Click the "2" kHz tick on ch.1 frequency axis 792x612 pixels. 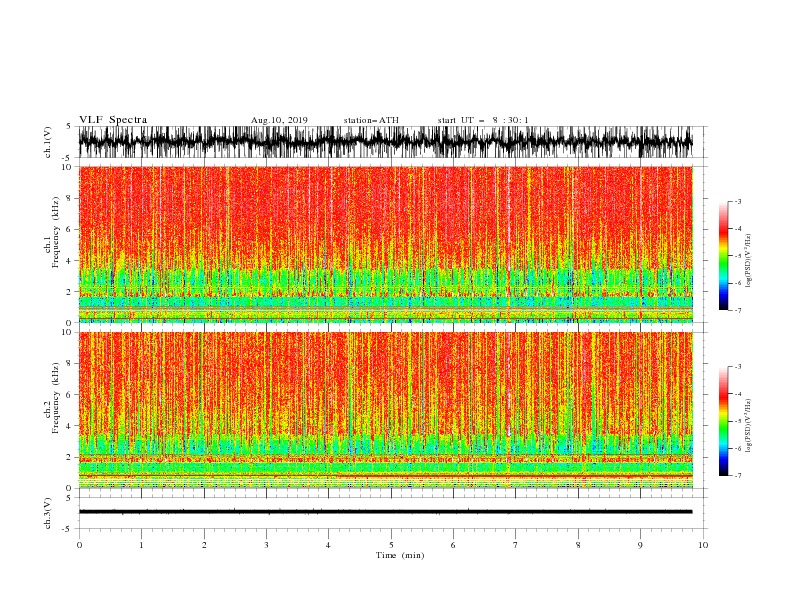[x=70, y=292]
